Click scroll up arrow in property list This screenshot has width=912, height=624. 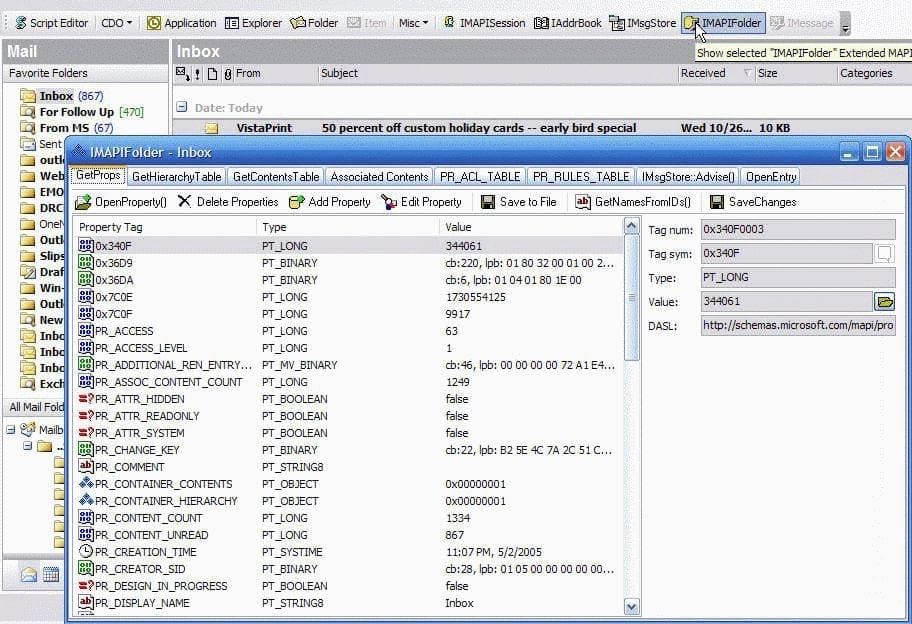pyautogui.click(x=631, y=226)
